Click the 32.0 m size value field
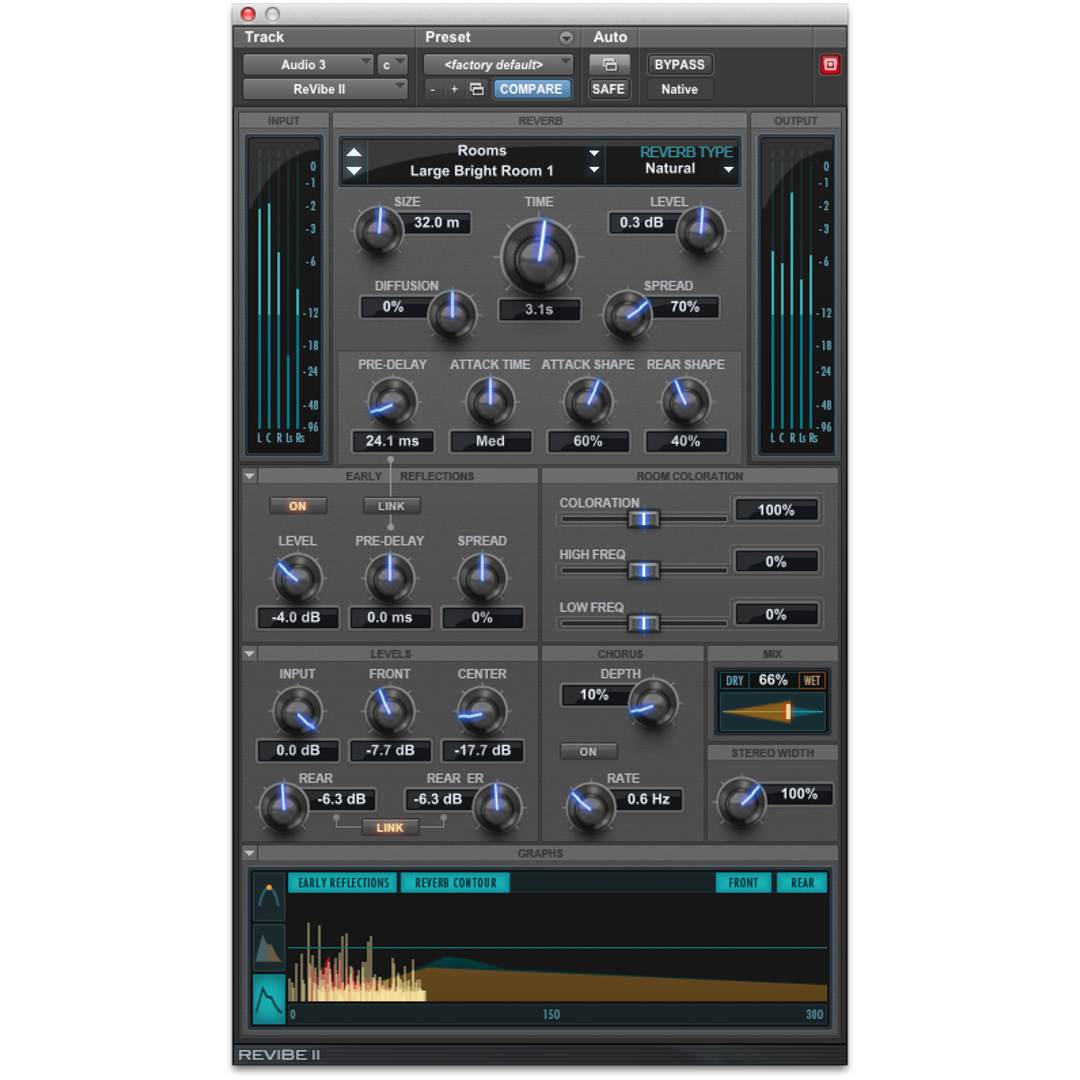Image resolution: width=1080 pixels, height=1080 pixels. point(436,222)
